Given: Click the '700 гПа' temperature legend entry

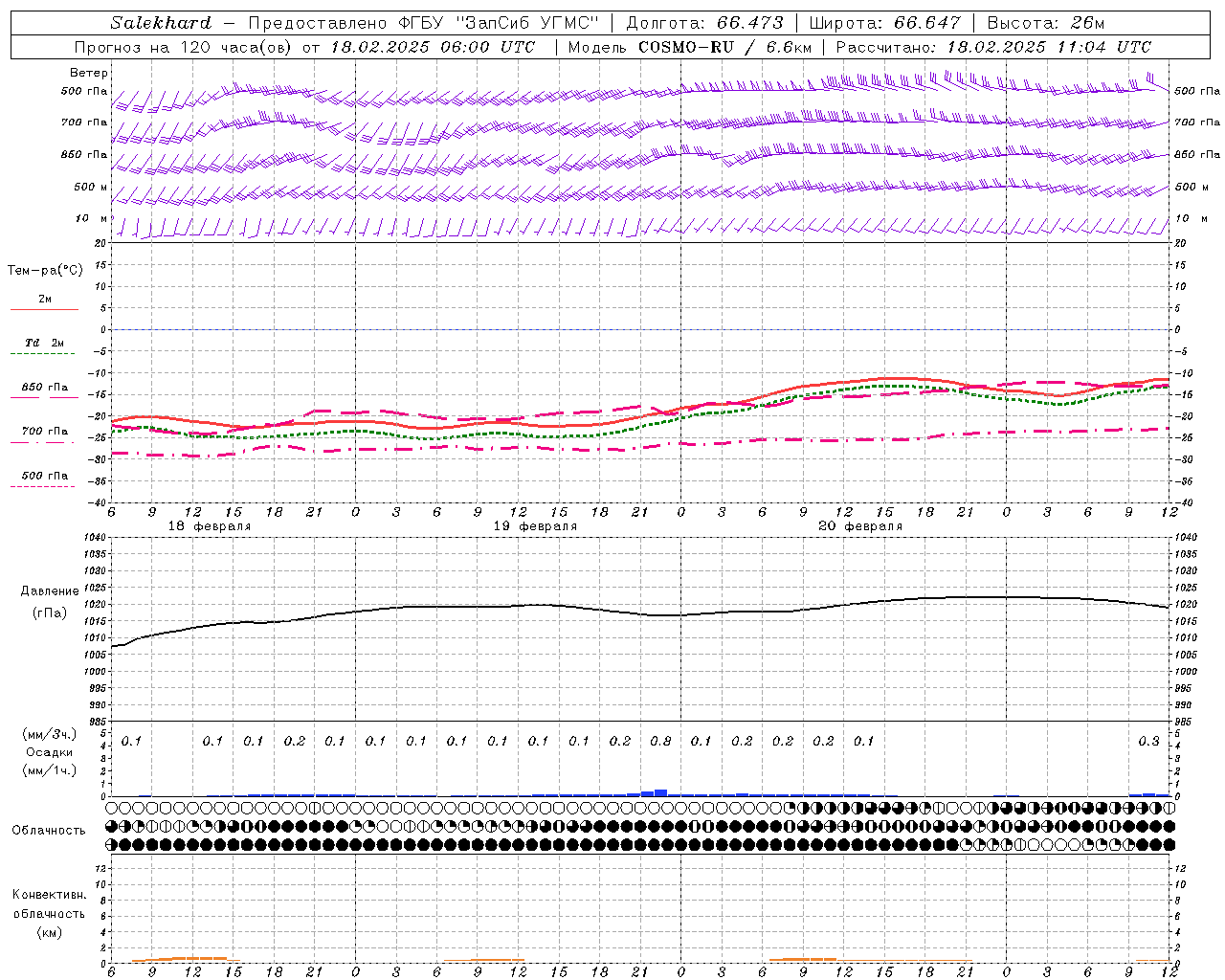Looking at the screenshot, I should coord(45,432).
